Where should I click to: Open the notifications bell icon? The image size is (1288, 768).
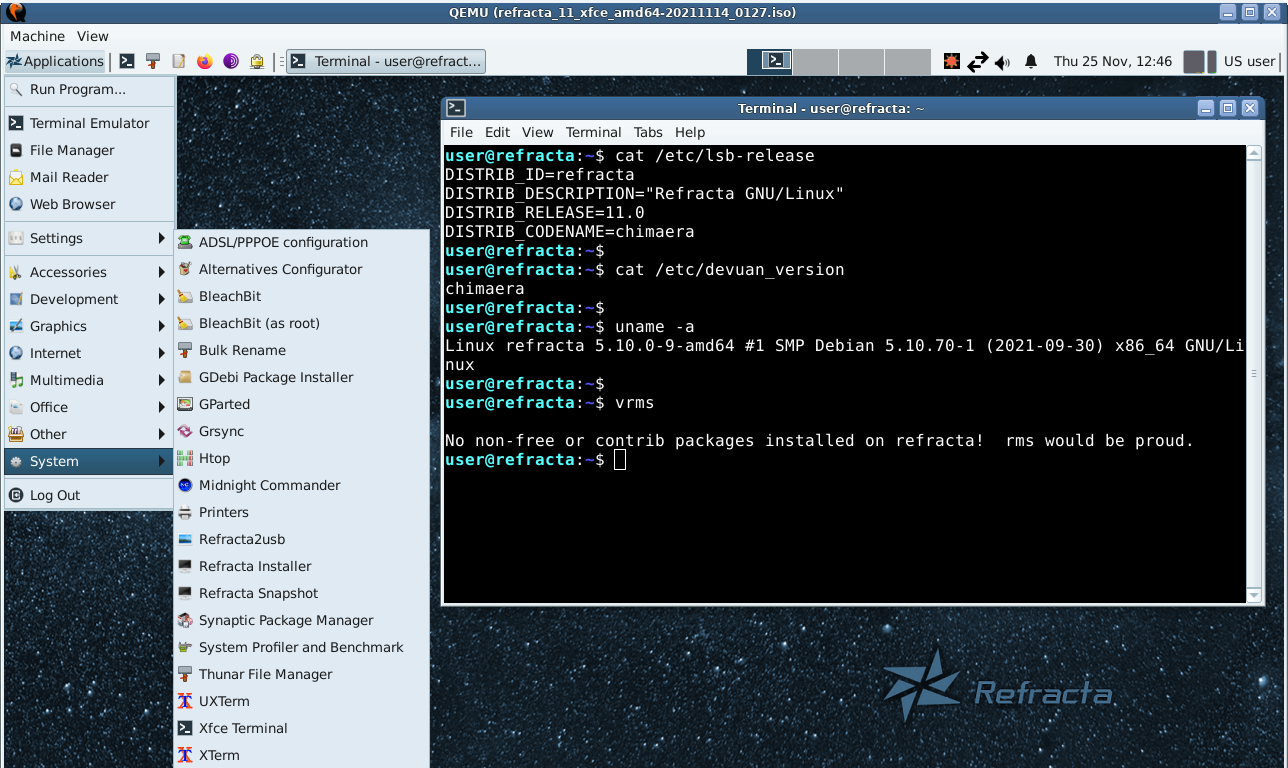1031,62
